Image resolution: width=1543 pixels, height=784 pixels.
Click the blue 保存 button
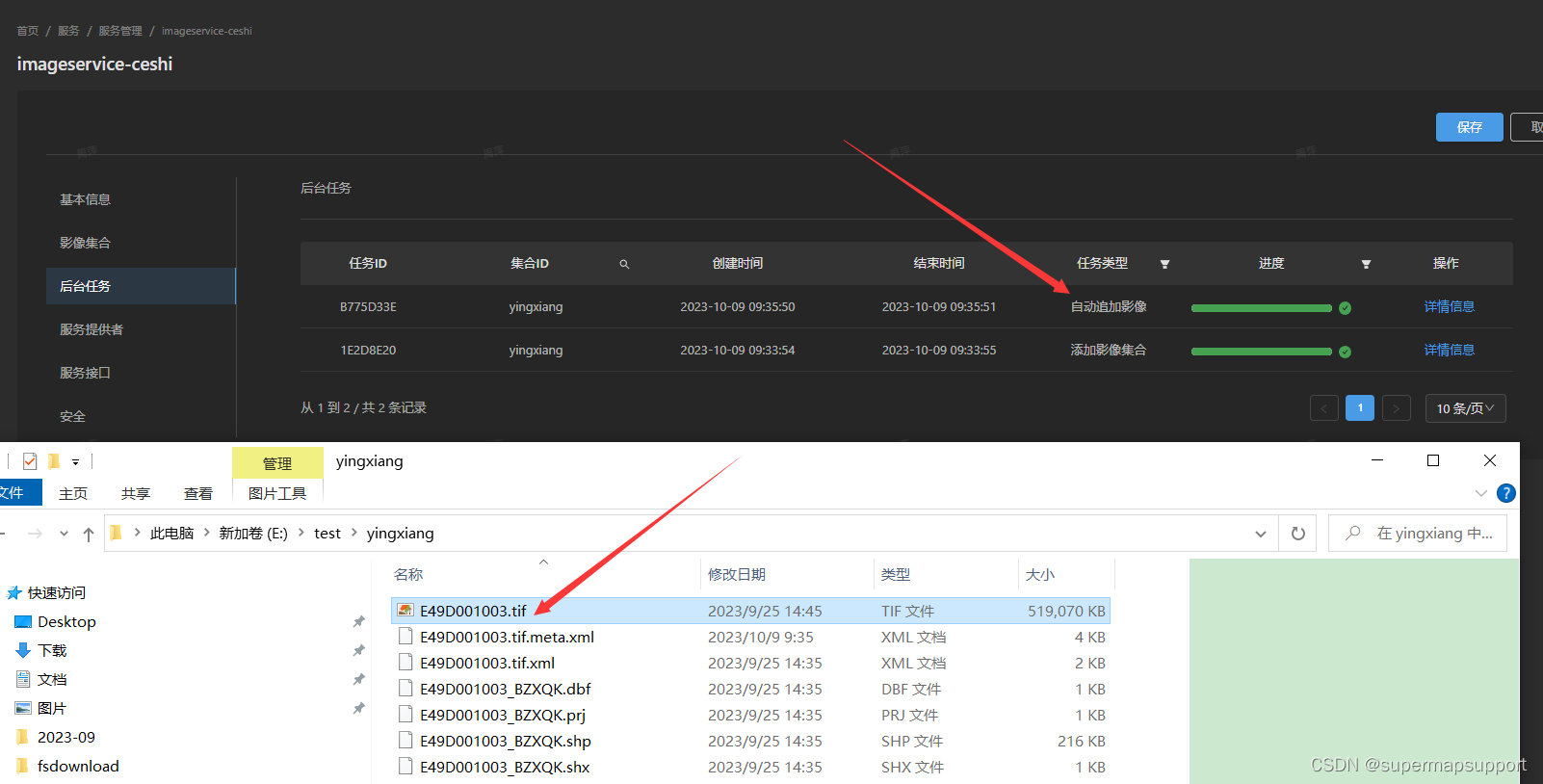[x=1469, y=127]
